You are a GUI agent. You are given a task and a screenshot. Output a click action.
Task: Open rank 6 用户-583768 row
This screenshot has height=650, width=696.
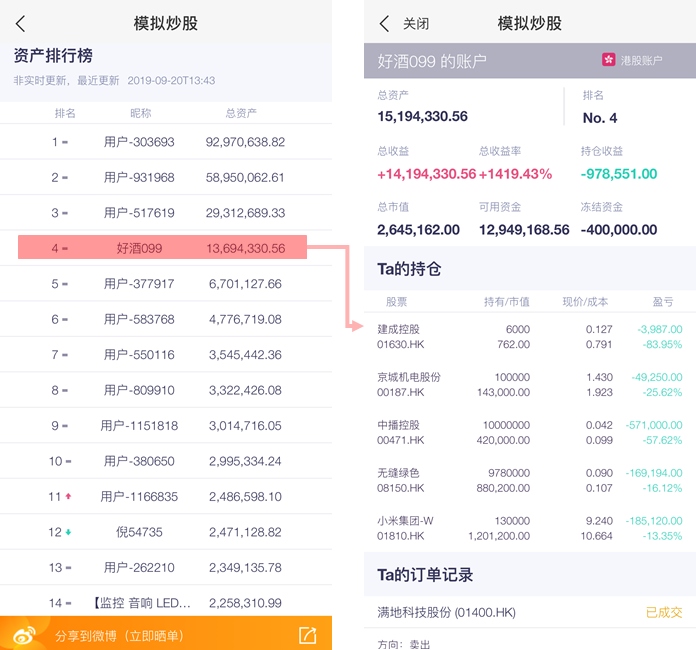click(x=166, y=319)
